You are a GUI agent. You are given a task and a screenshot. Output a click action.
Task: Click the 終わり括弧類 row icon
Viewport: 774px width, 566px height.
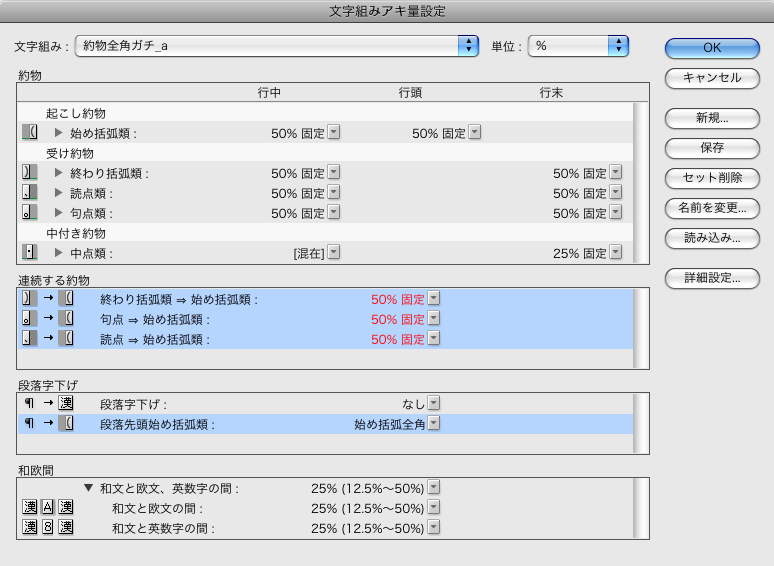pyautogui.click(x=30, y=172)
